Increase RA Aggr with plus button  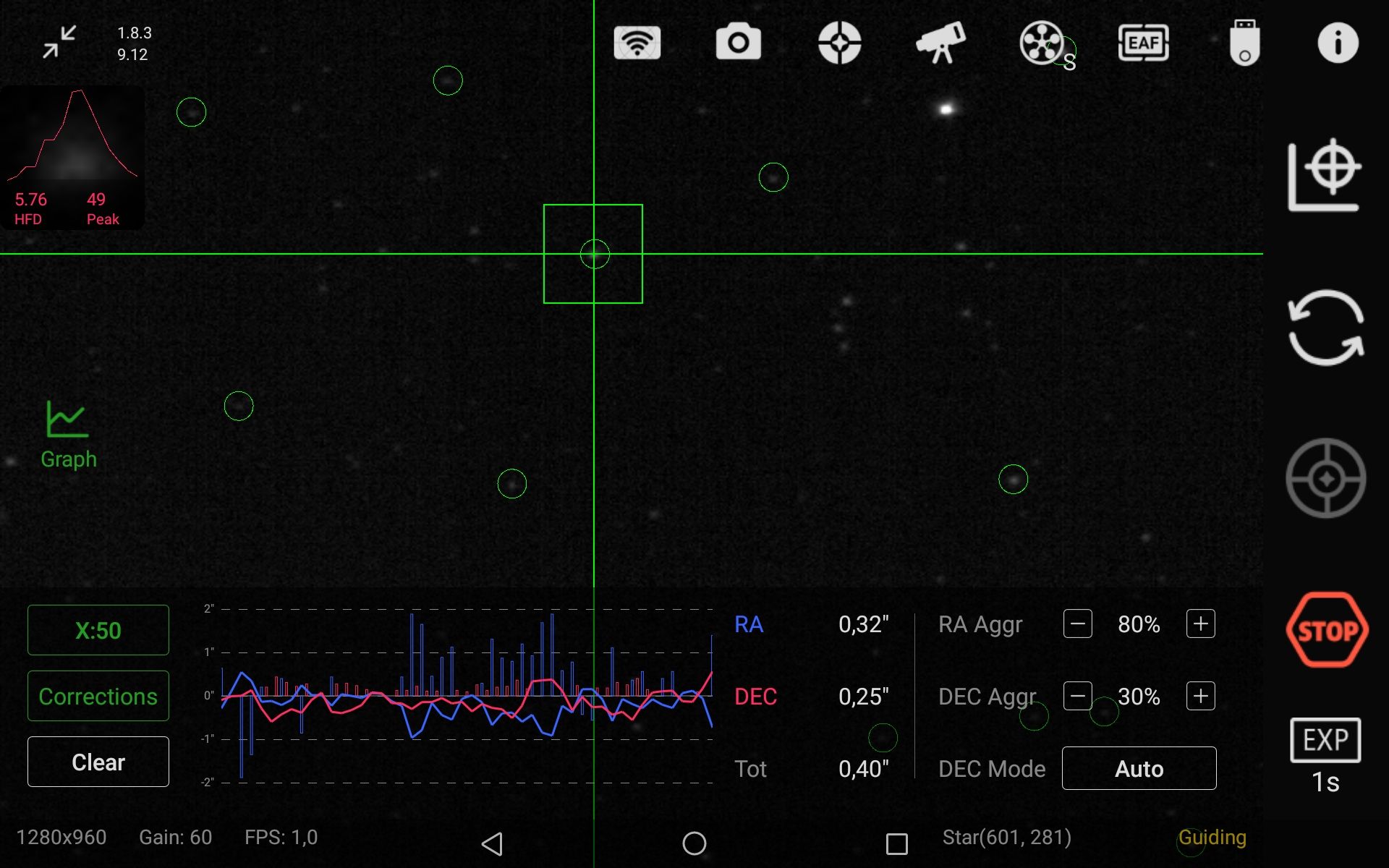pyautogui.click(x=1201, y=624)
